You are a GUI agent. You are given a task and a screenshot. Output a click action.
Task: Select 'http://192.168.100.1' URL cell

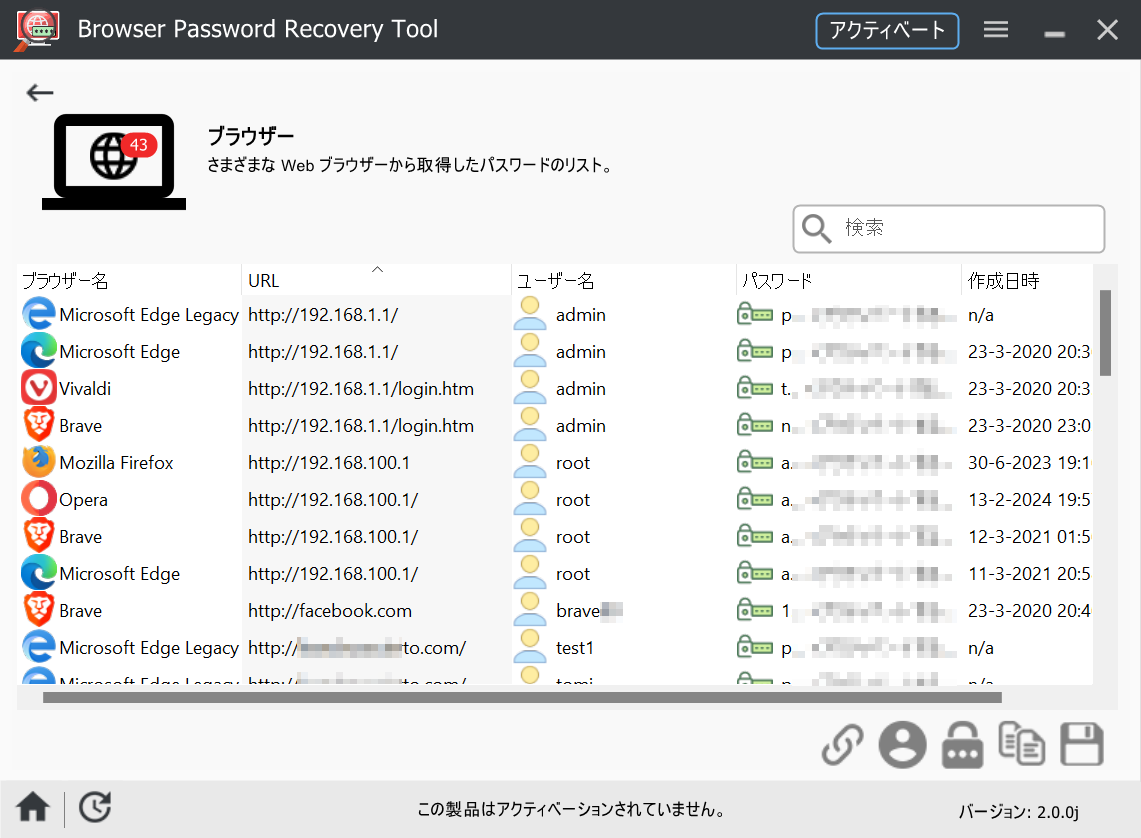pos(329,463)
